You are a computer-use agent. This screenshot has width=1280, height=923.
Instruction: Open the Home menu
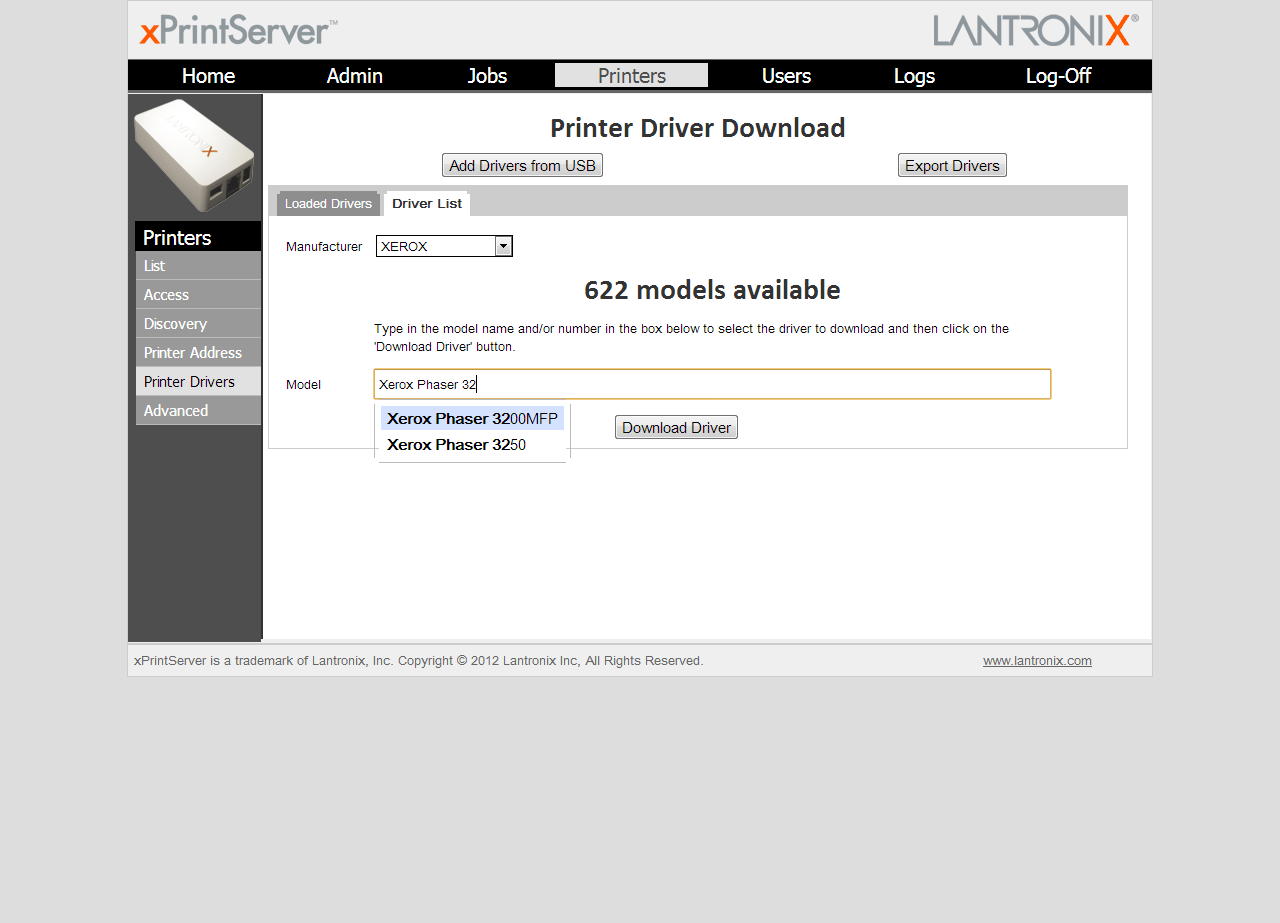coord(208,76)
